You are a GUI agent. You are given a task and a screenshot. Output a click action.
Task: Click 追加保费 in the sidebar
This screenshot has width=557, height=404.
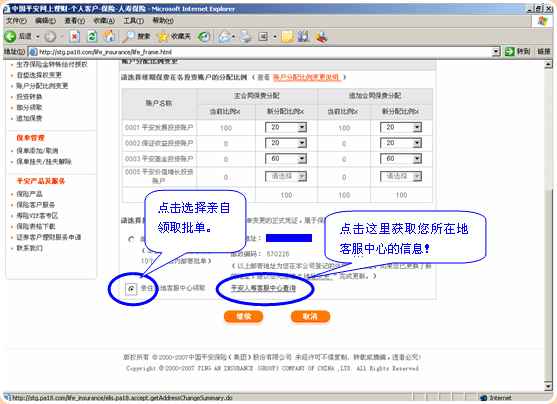coord(29,118)
